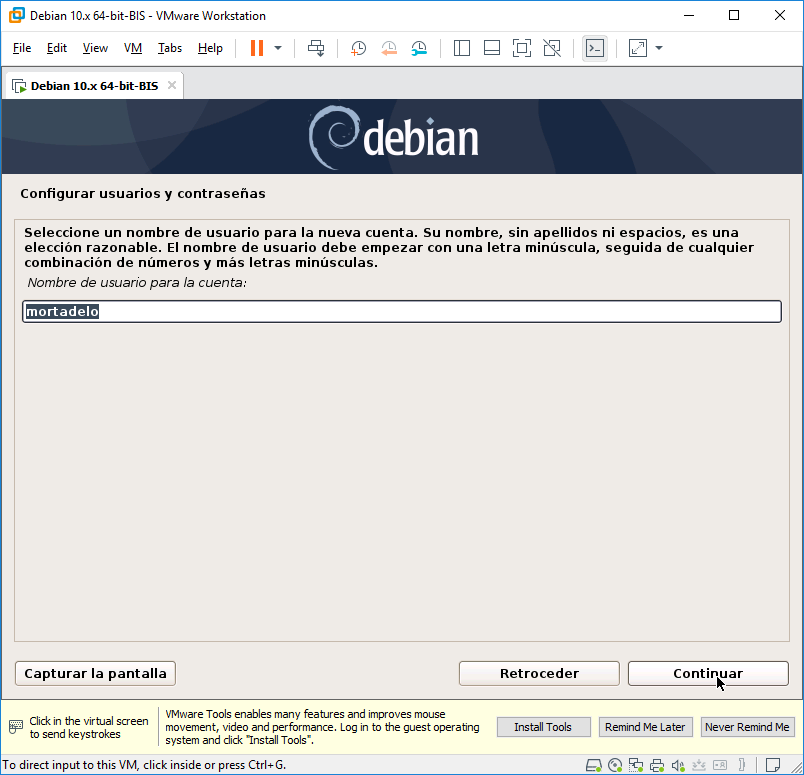
Task: Click the Retroceder button
Action: point(539,673)
